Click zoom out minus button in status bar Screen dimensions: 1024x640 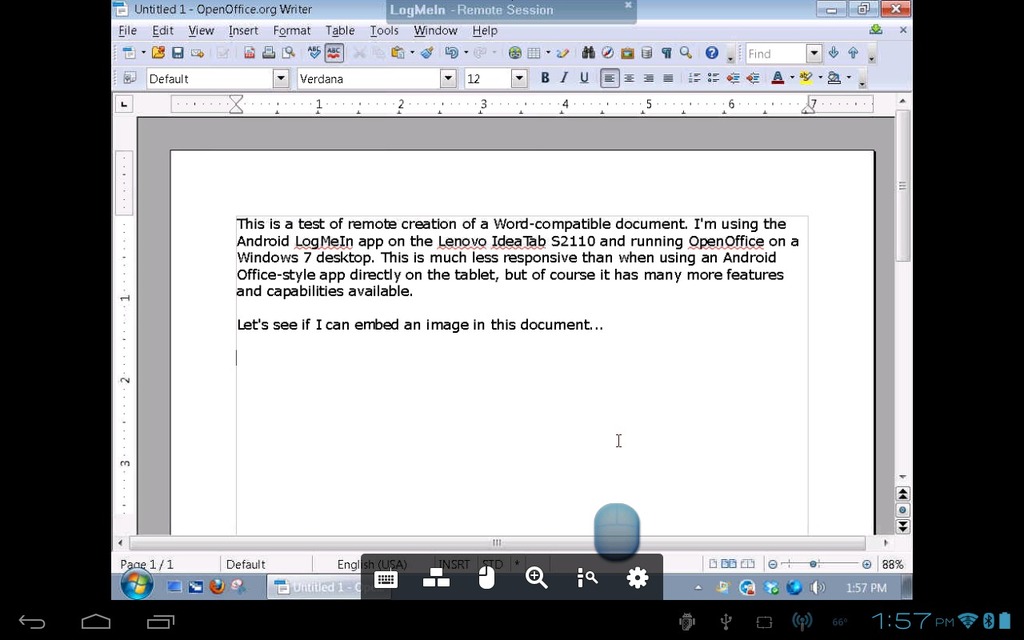(773, 564)
